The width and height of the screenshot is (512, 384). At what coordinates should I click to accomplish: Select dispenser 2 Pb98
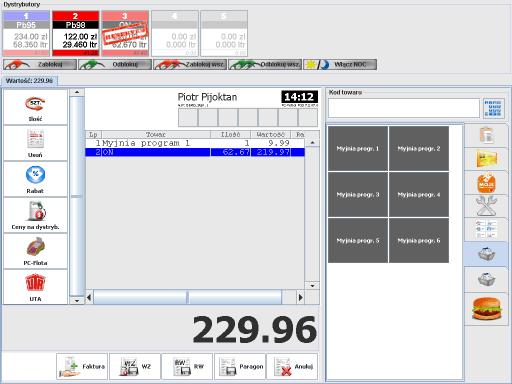(76, 33)
